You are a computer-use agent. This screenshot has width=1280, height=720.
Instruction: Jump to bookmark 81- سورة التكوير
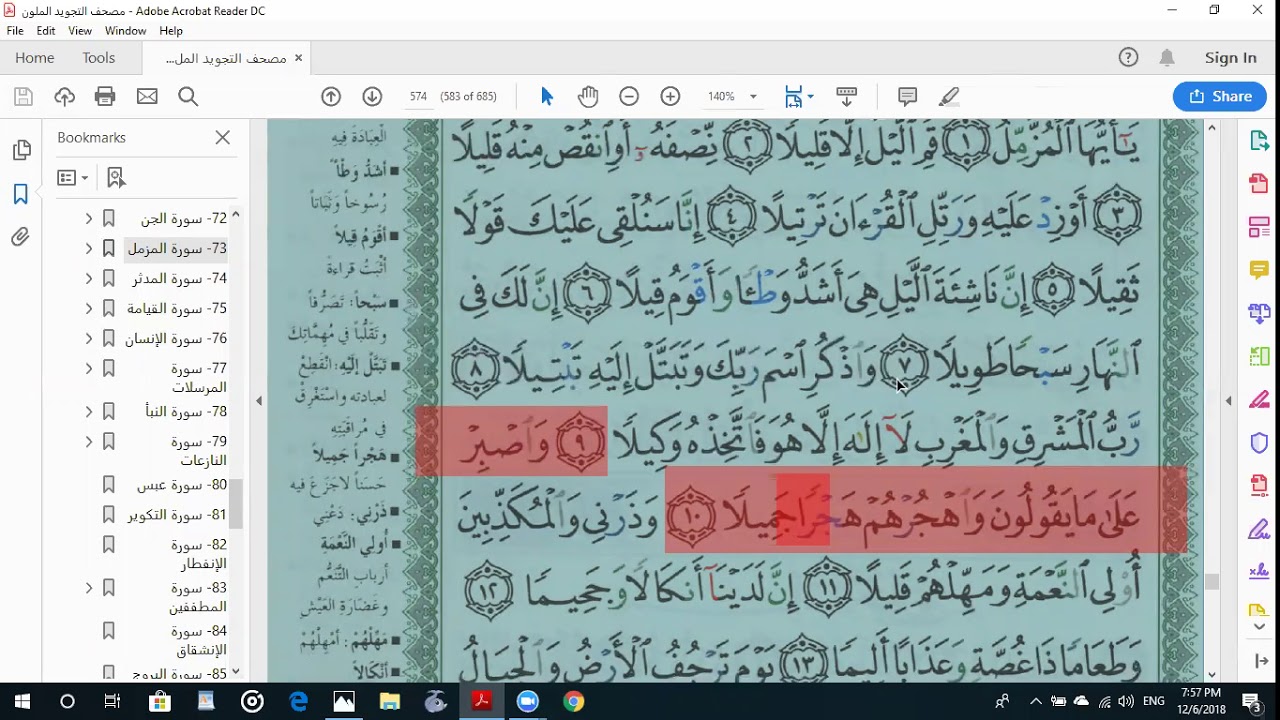[177, 515]
